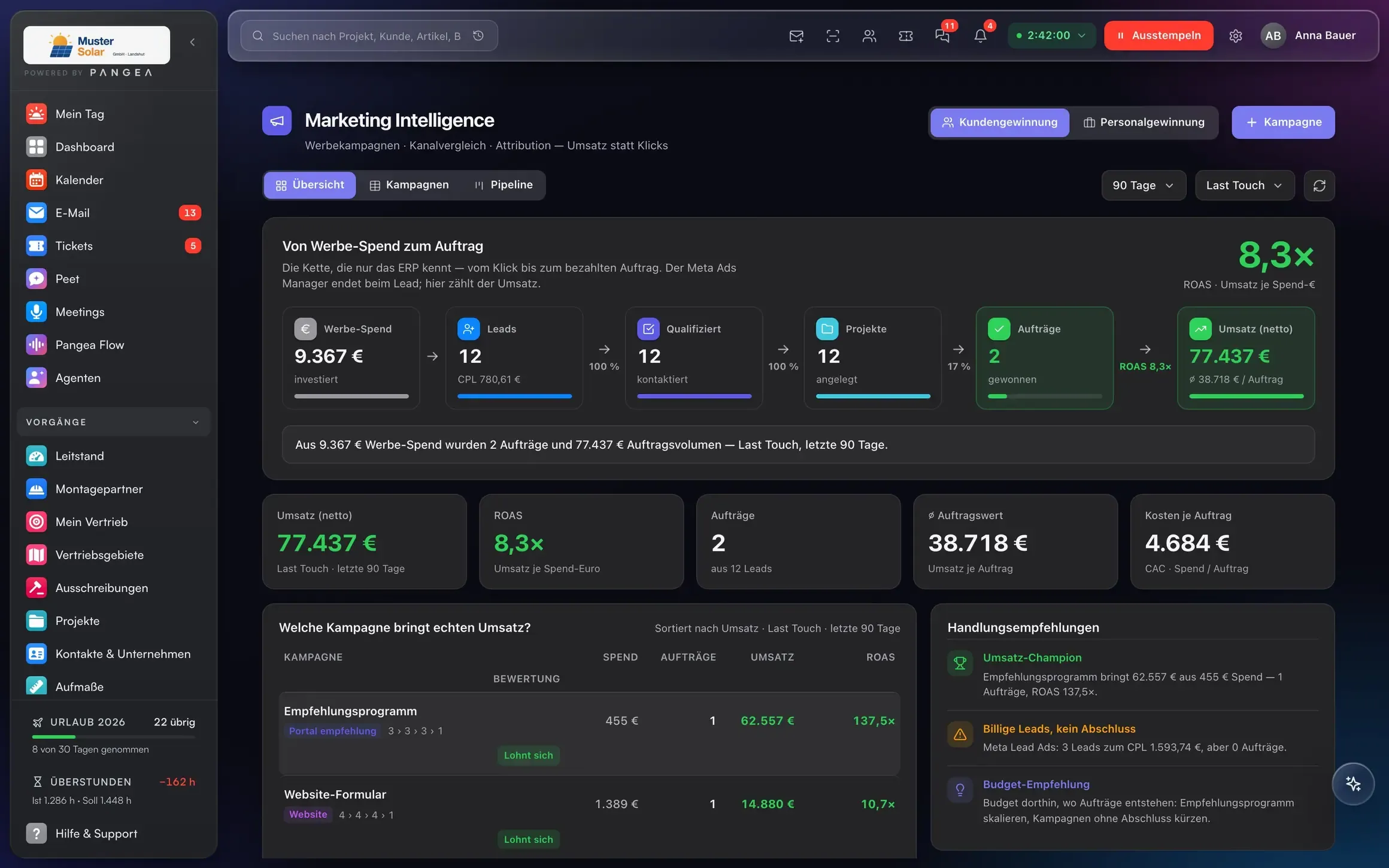Viewport: 1389px width, 868px height.
Task: Collapse the Vorgänge section
Action: [113, 422]
